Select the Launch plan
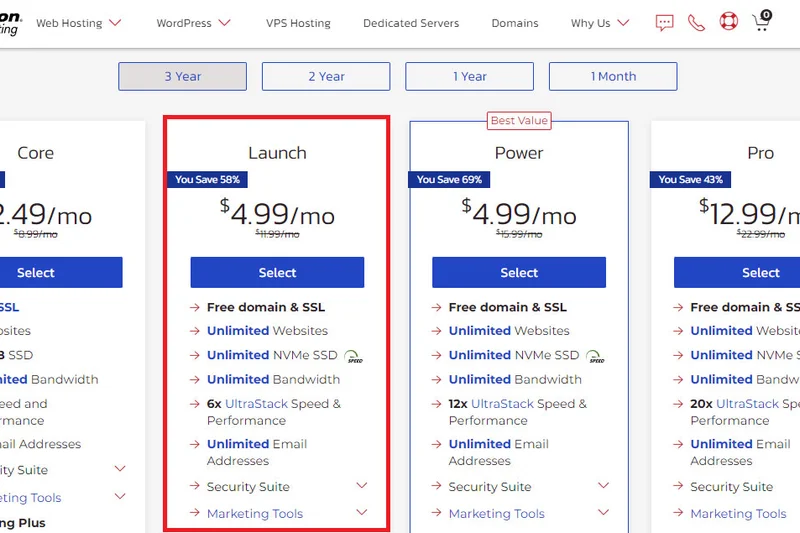 pos(277,272)
